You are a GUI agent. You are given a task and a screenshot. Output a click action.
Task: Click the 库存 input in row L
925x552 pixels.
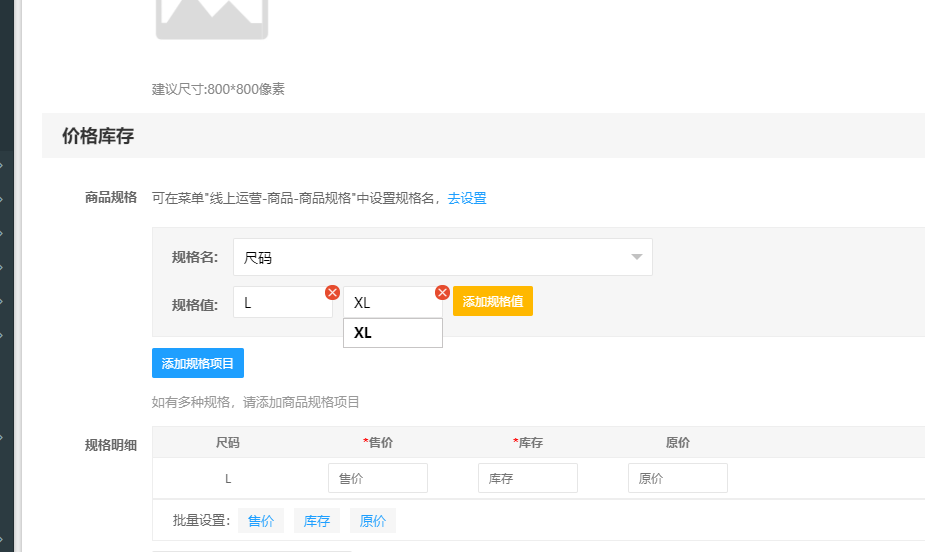click(x=527, y=478)
